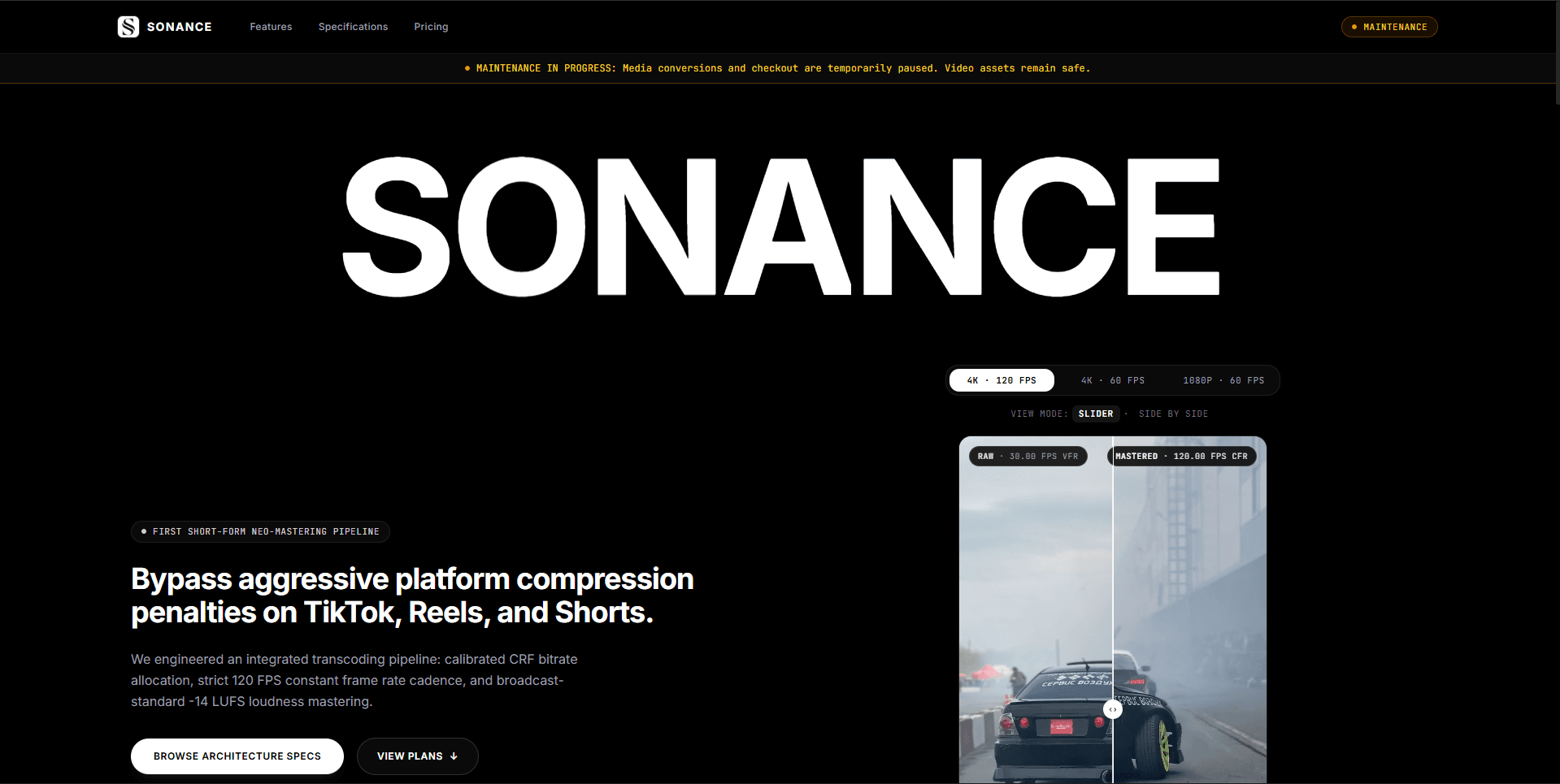Click the SONANCE brand name in header
Viewport: 1560px width, 784px height.
pos(180,27)
